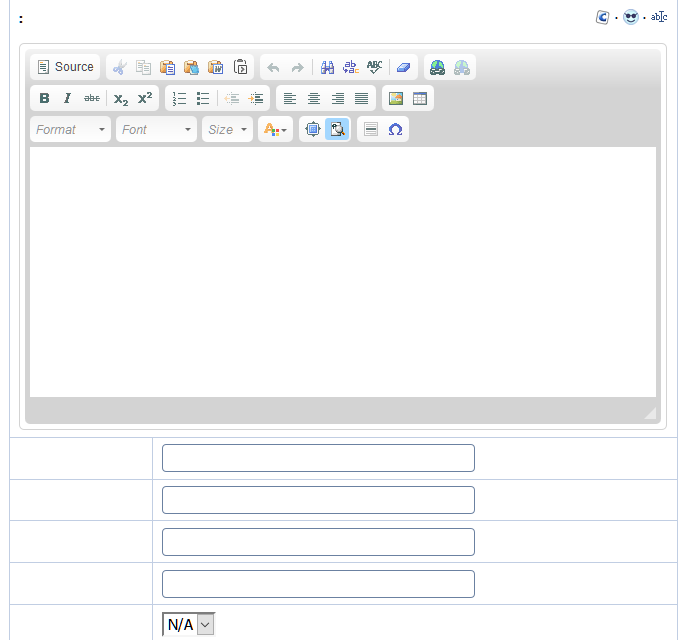Insert an image using the Image icon
This screenshot has height=640, width=689.
(396, 98)
